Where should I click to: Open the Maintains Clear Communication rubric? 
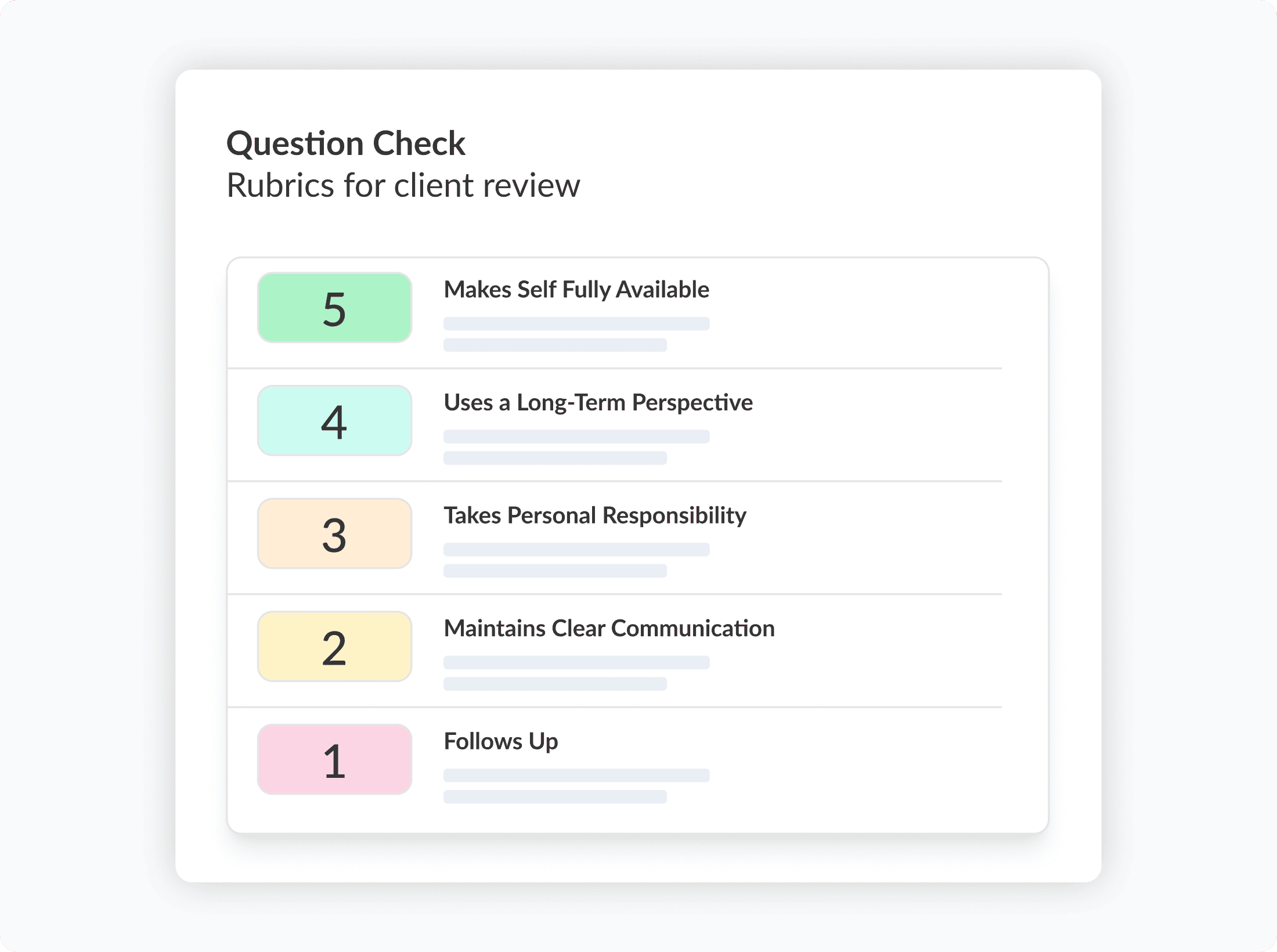pos(609,628)
